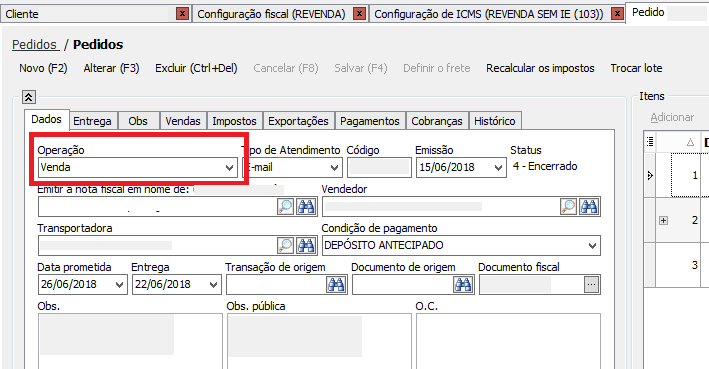Image resolution: width=709 pixels, height=369 pixels.
Task: Click the Obs. pública text area
Action: coord(319,341)
